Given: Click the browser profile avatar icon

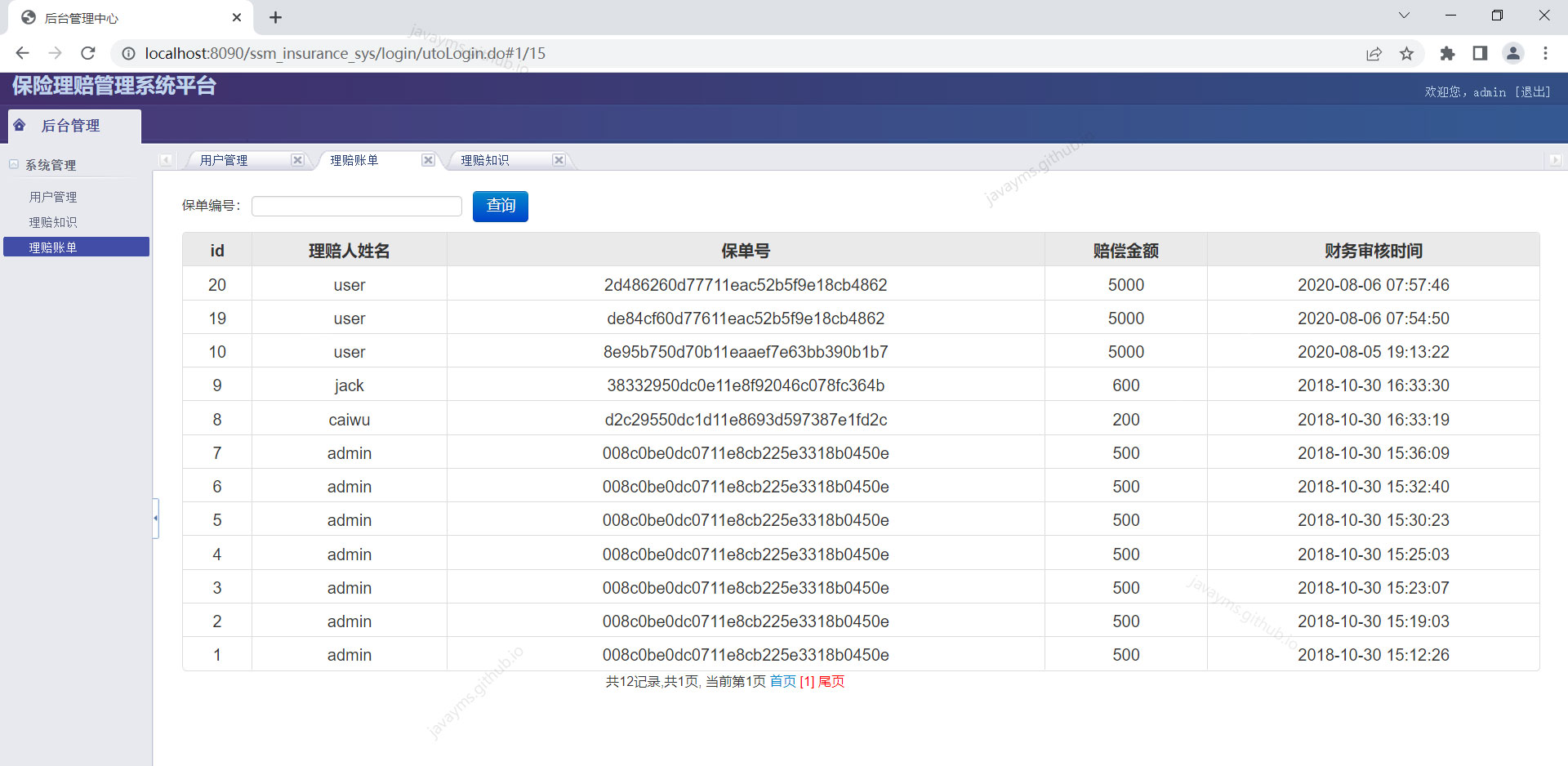Looking at the screenshot, I should (1513, 53).
